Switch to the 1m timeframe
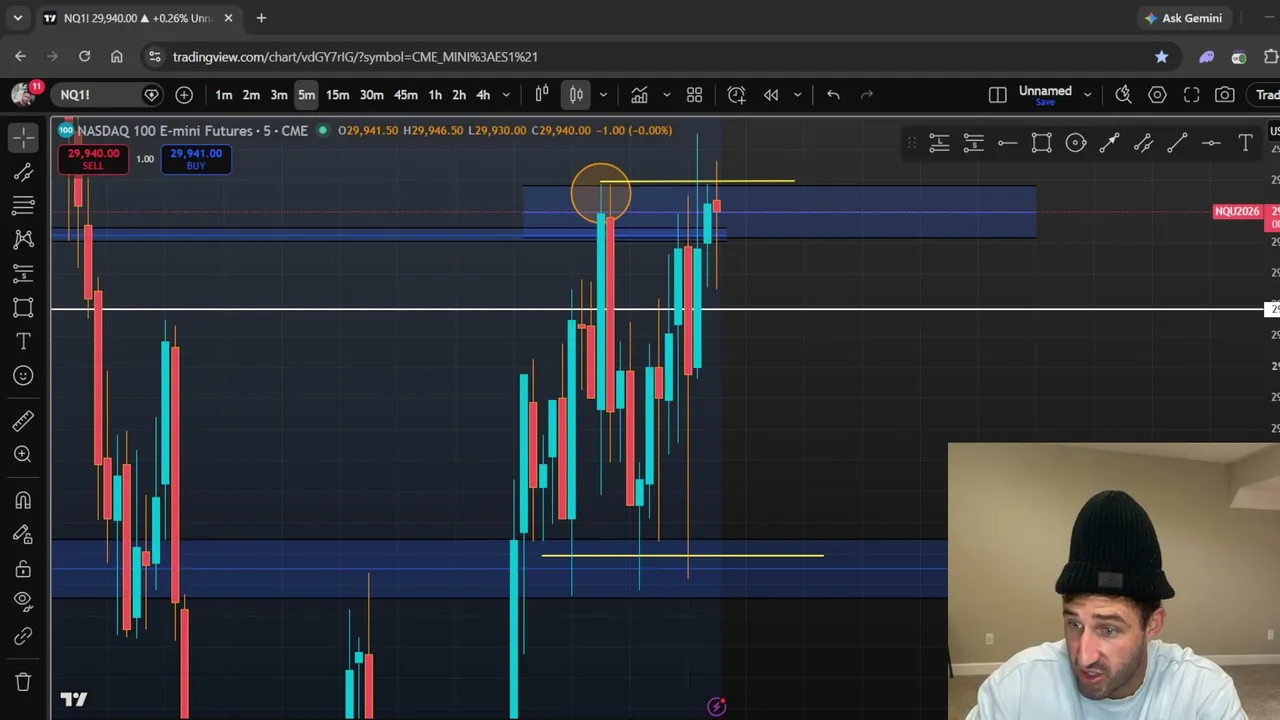 (223, 95)
